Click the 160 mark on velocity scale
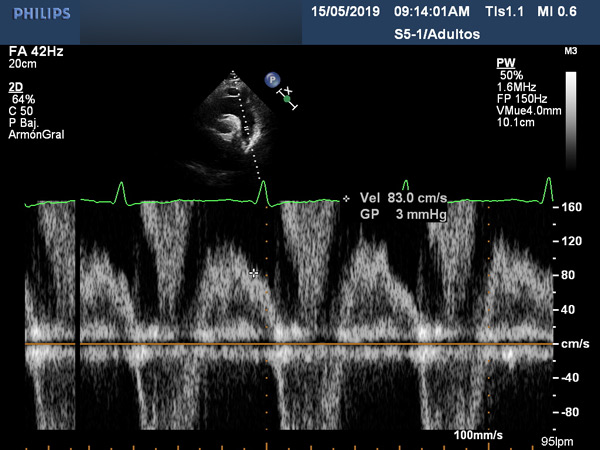The height and width of the screenshot is (450, 600). [x=573, y=209]
